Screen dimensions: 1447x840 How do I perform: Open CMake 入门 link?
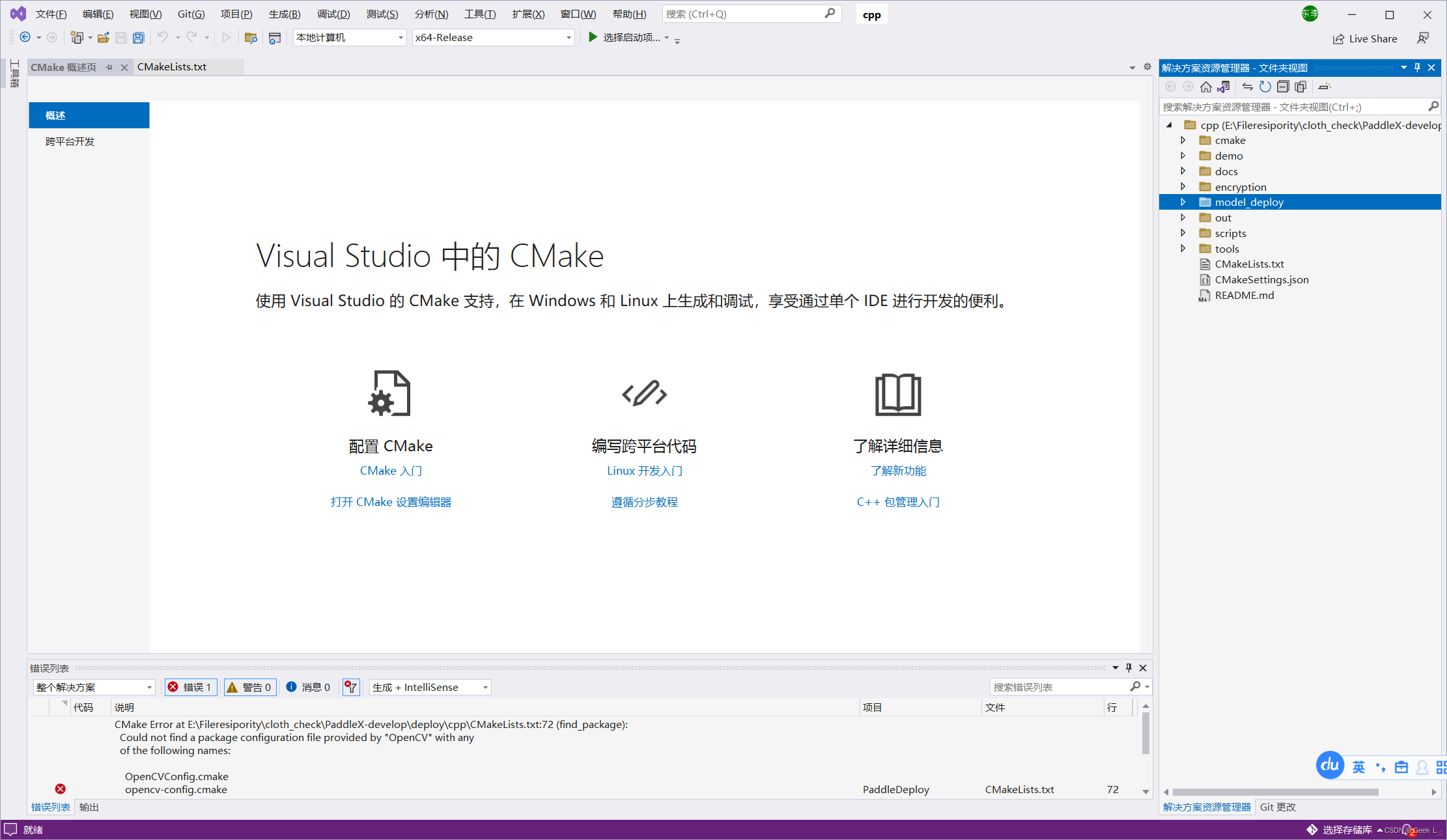tap(390, 470)
